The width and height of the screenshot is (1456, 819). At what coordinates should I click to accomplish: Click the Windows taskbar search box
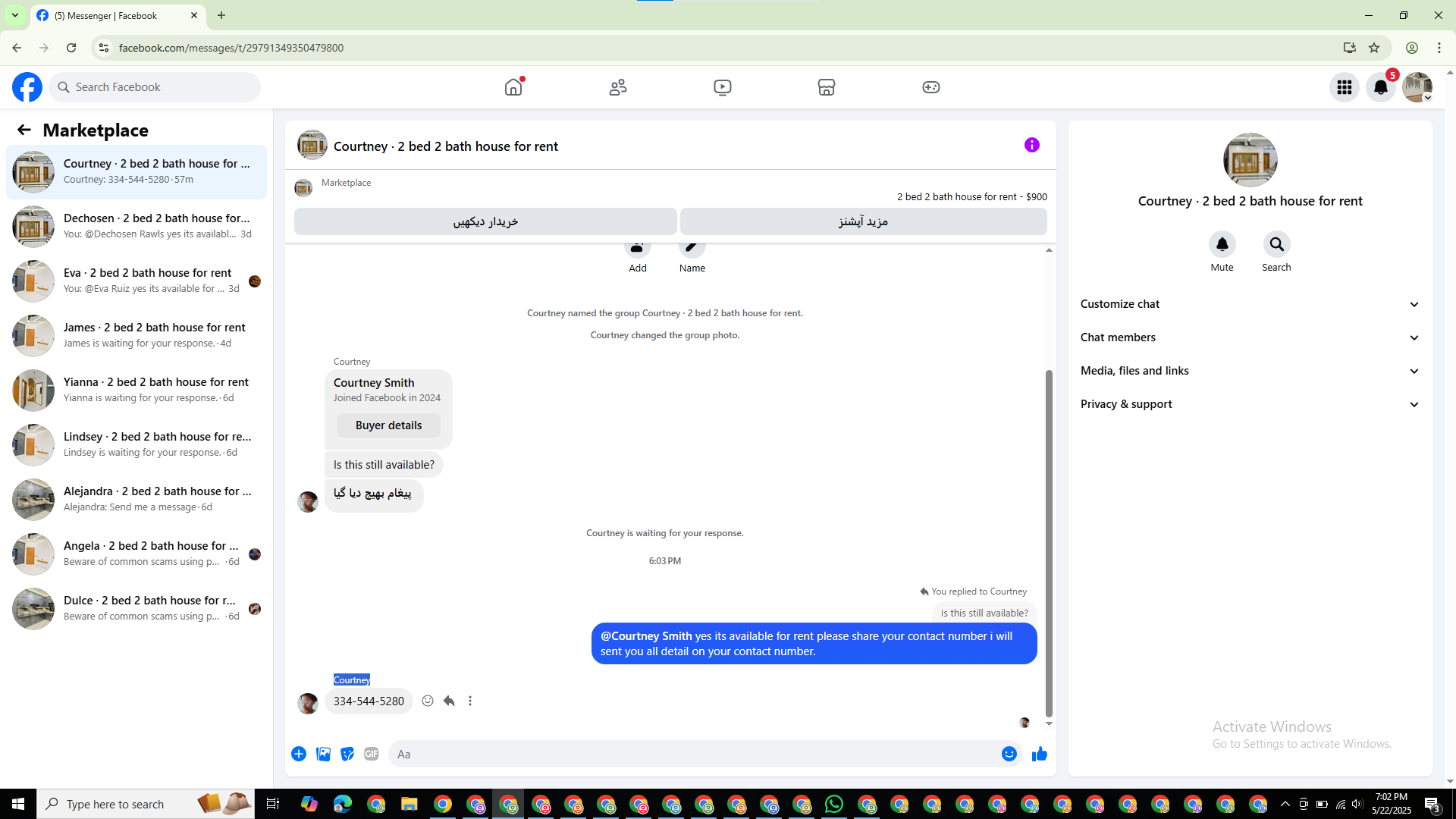click(x=146, y=804)
